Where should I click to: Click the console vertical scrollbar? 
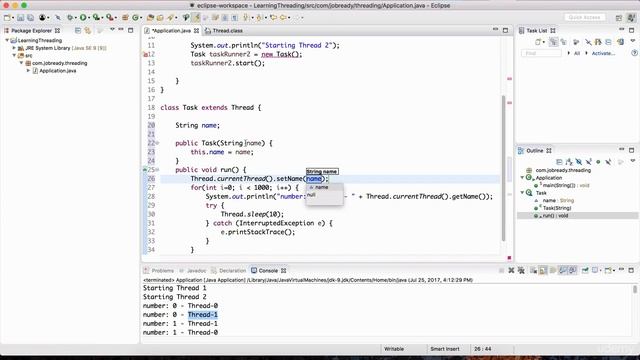coord(635,289)
